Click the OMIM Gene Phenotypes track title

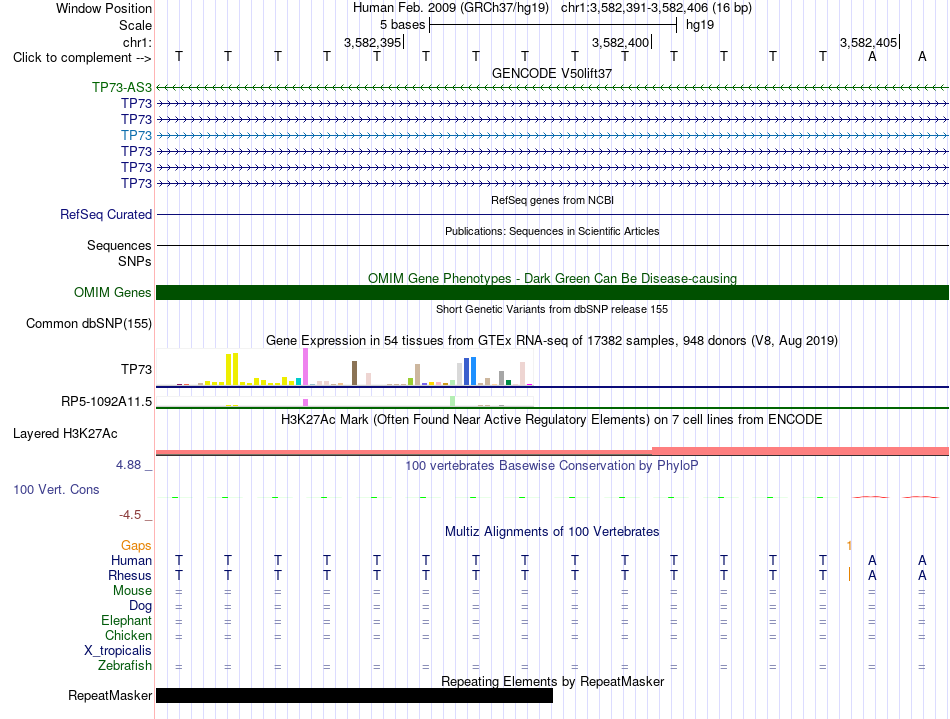coord(552,278)
